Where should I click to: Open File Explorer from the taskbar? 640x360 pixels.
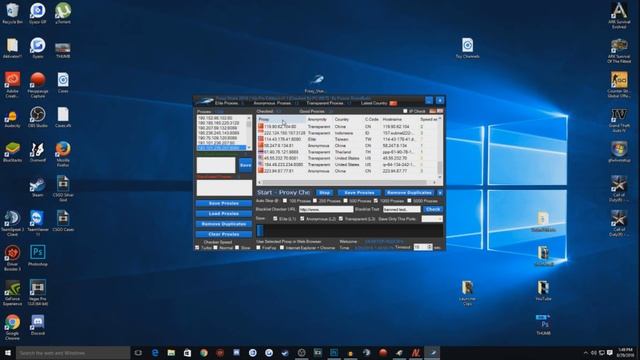pos(171,353)
